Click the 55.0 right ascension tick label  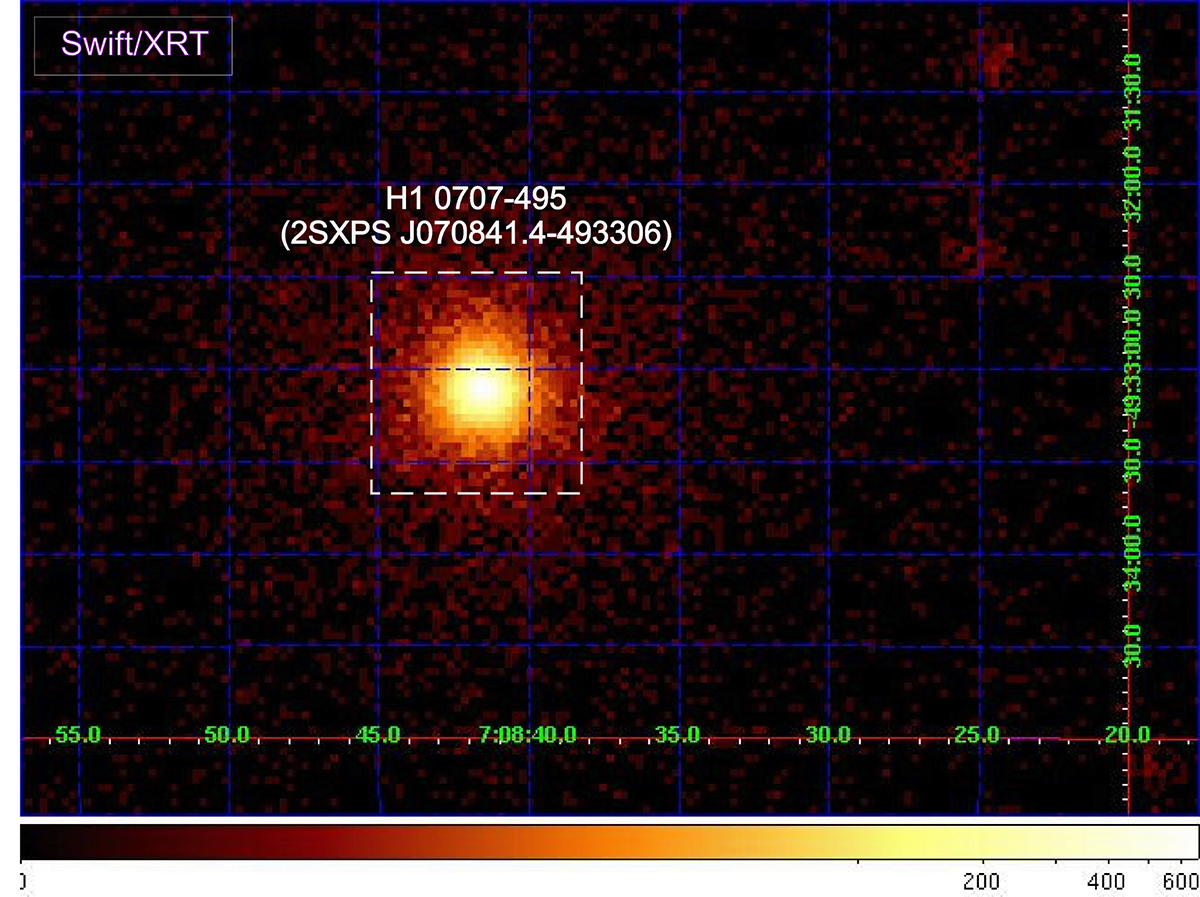(x=78, y=735)
